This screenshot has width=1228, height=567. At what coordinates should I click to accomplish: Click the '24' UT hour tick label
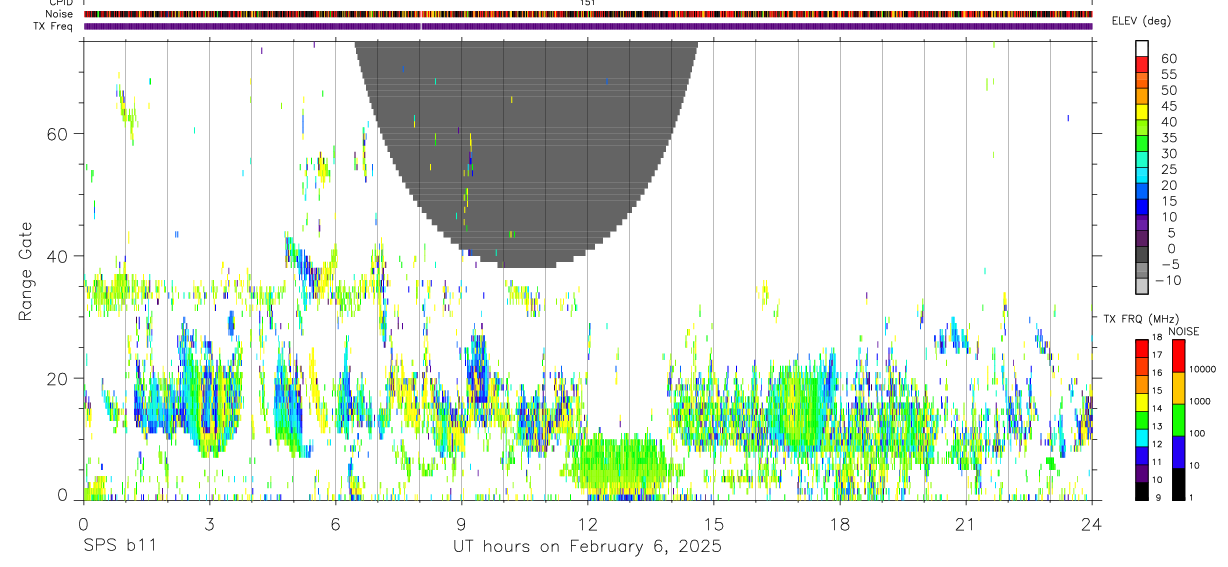(x=1091, y=524)
